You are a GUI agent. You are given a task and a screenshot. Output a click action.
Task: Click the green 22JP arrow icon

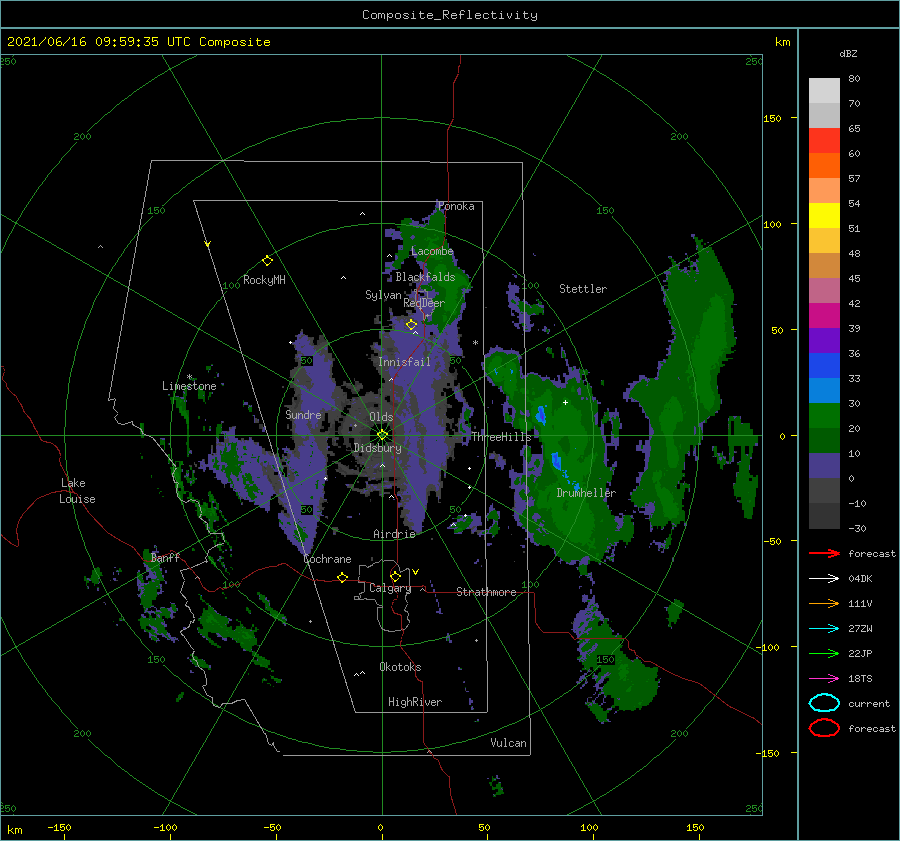824,653
